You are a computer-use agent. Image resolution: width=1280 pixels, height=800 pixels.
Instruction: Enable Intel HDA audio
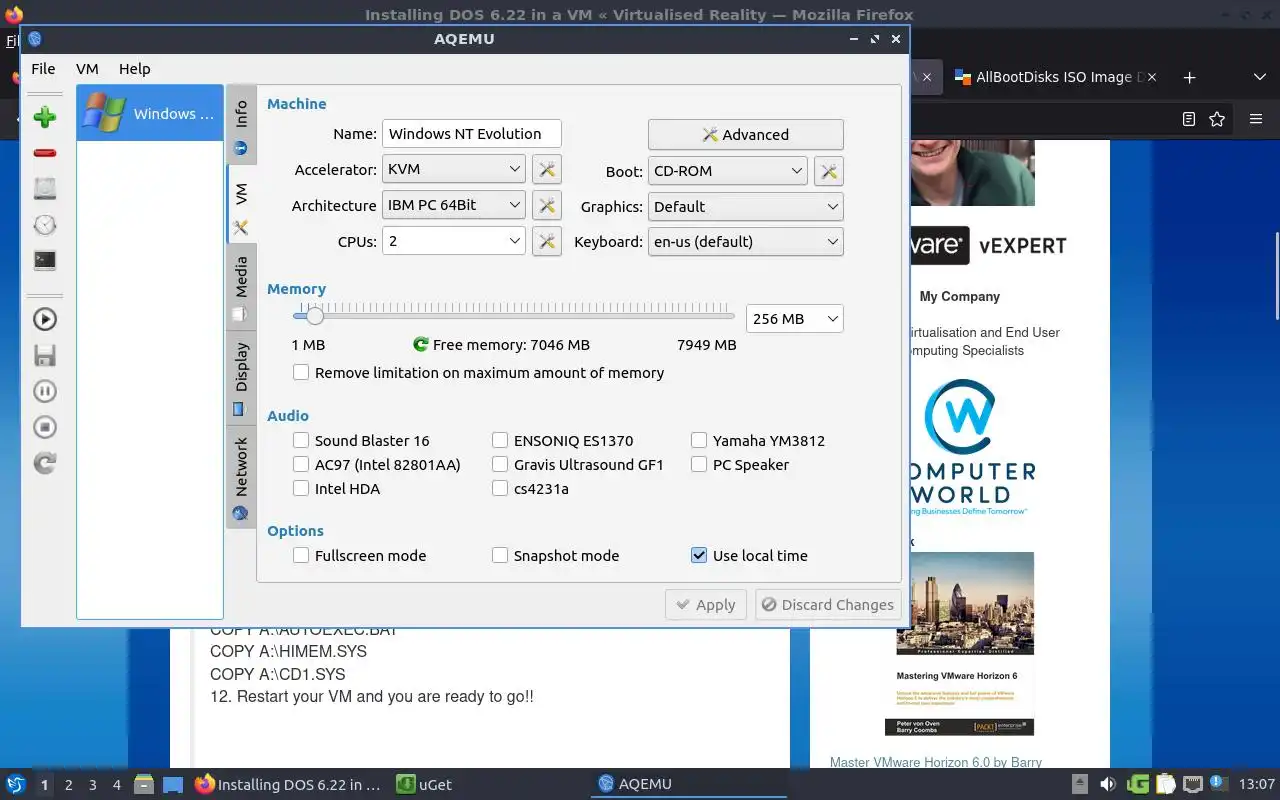pos(301,488)
